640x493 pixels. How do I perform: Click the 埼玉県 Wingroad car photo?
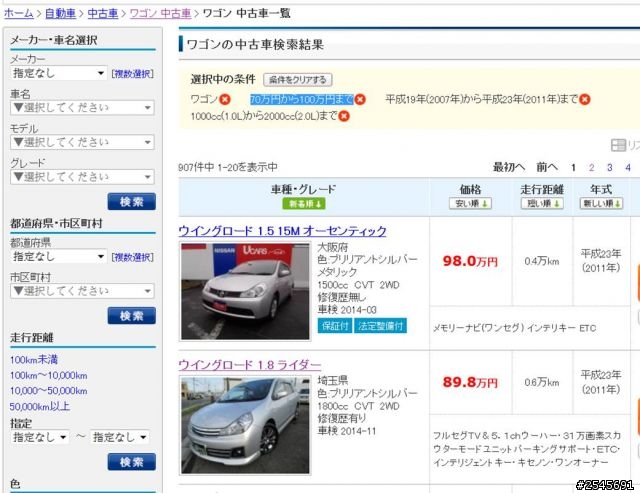(245, 425)
